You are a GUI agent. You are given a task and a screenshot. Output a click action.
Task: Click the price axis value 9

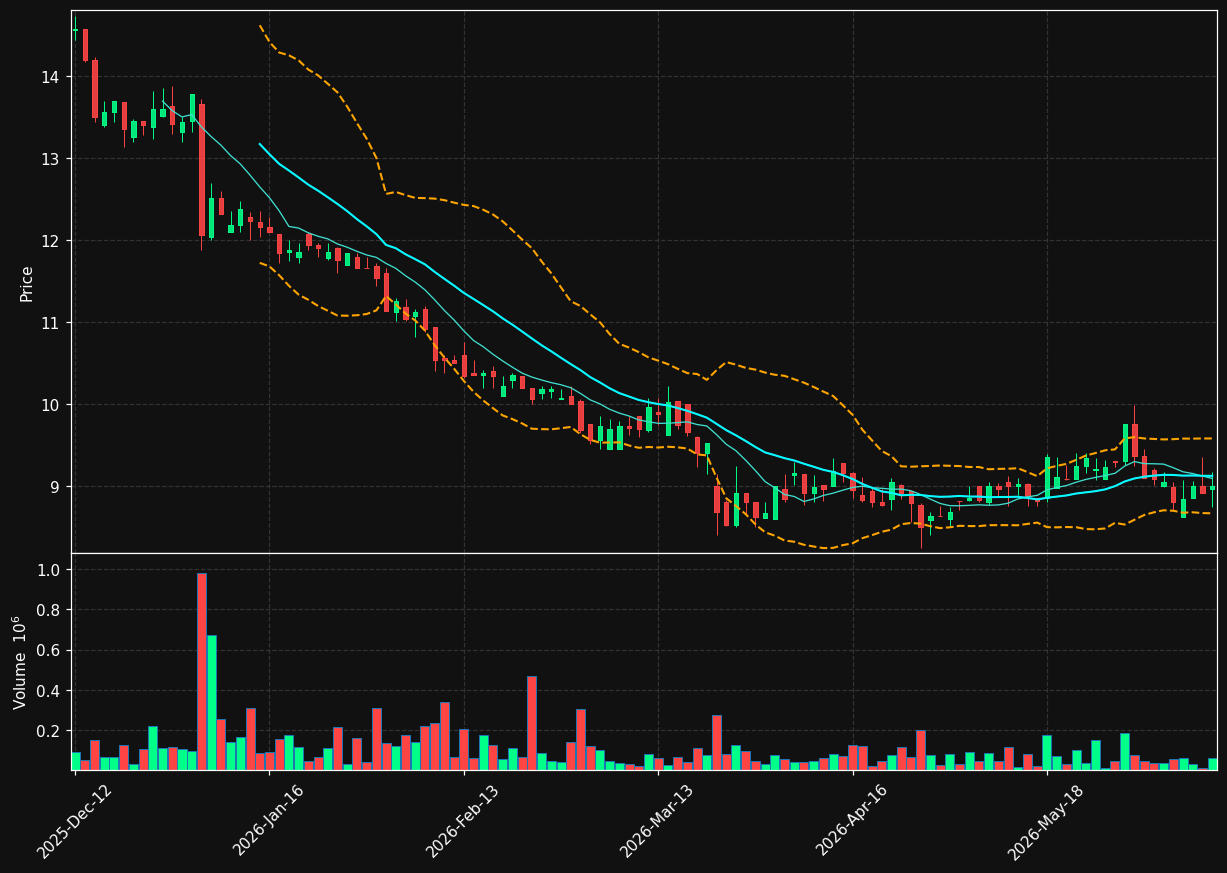56,487
